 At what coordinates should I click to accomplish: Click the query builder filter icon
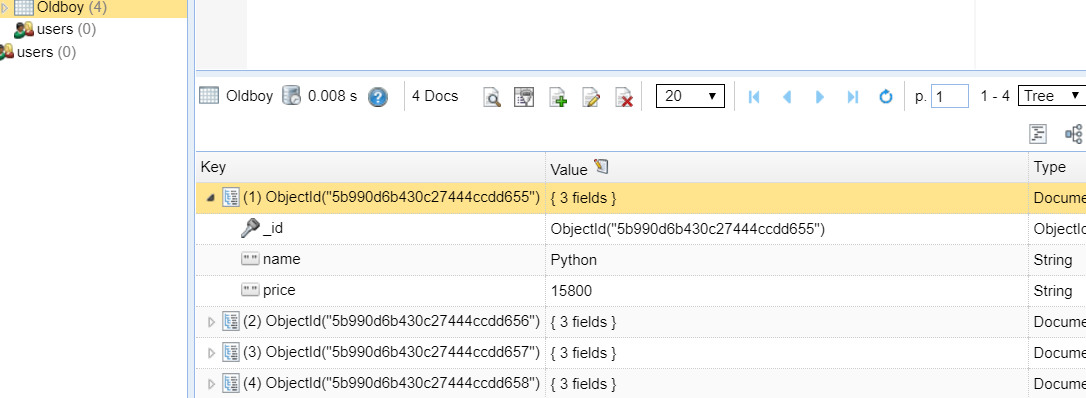524,97
